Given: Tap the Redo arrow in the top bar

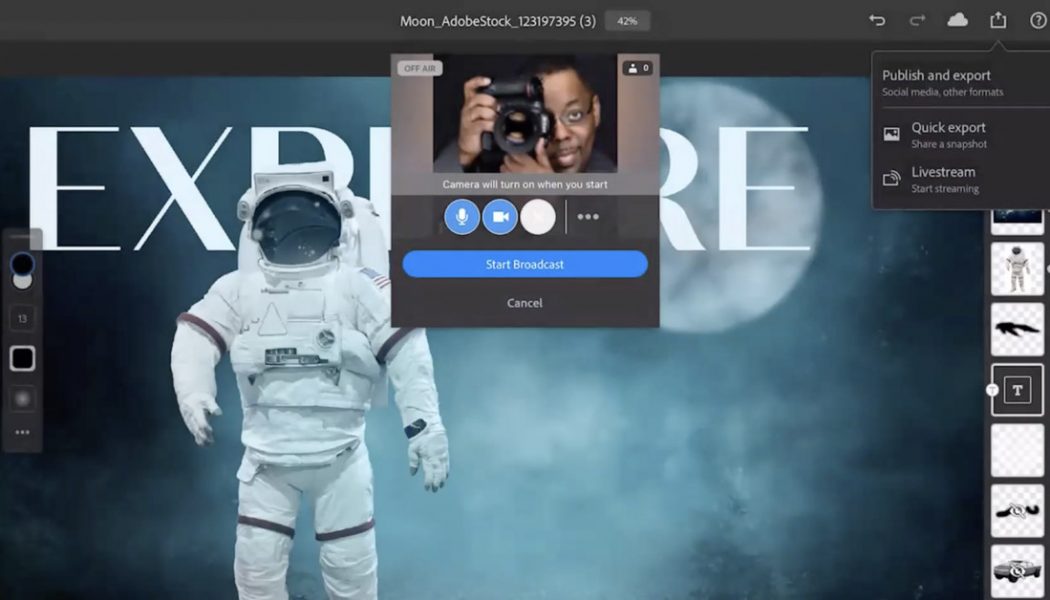Looking at the screenshot, I should click(917, 20).
